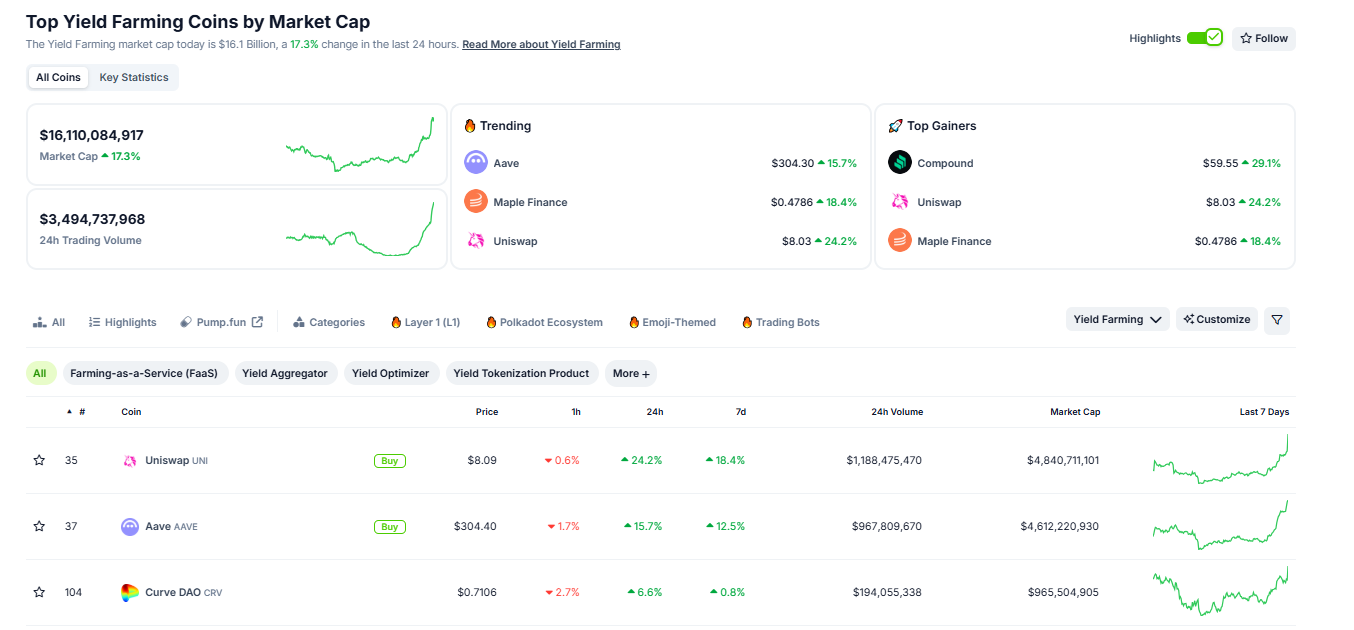Open the Polkadot Ecosystem category tab
This screenshot has height=630, width=1354.
[544, 322]
